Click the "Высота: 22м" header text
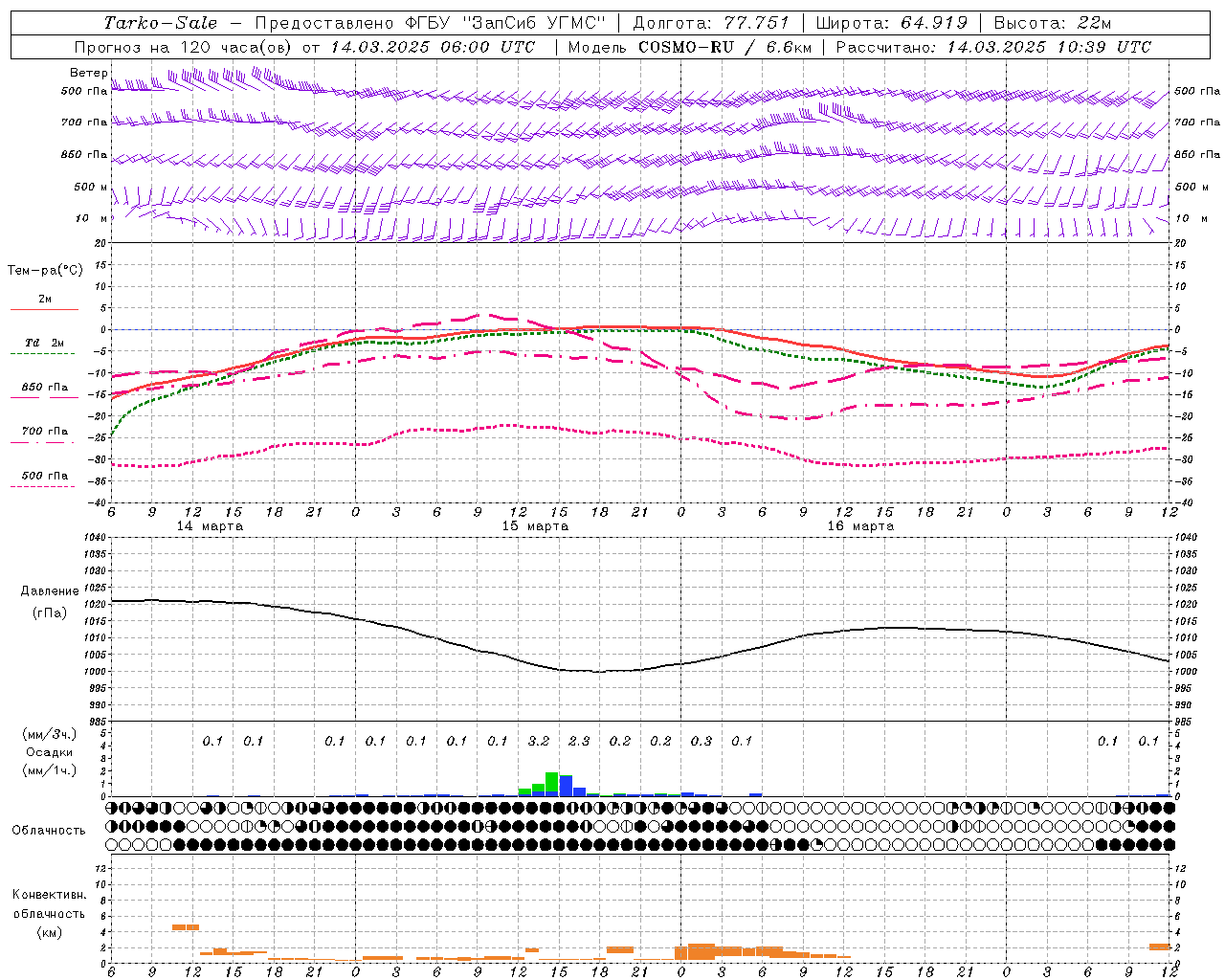The width and height of the screenshot is (1225, 980). pos(1053,23)
